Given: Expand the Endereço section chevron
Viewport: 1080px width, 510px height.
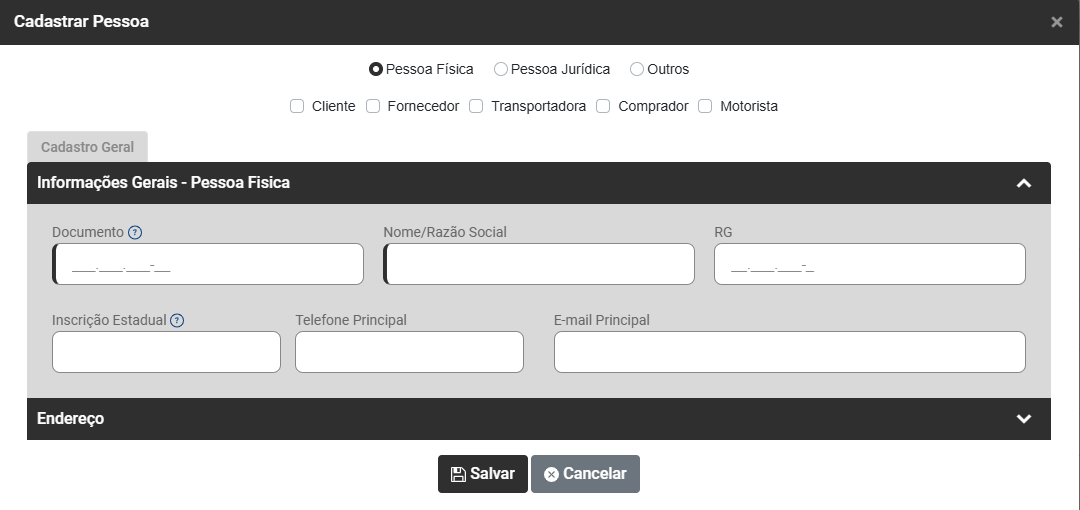Looking at the screenshot, I should (1023, 419).
